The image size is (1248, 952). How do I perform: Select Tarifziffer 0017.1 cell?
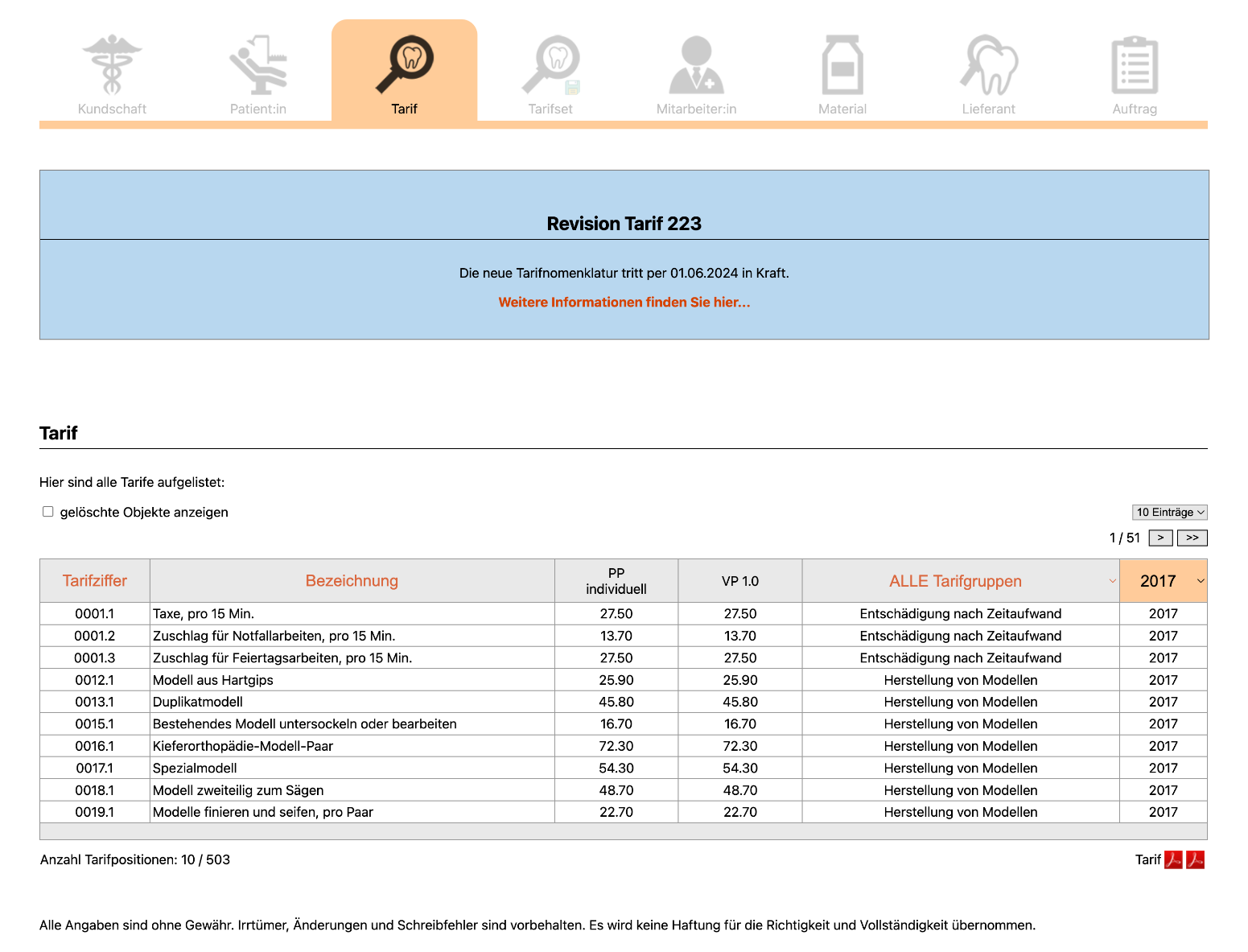click(95, 769)
